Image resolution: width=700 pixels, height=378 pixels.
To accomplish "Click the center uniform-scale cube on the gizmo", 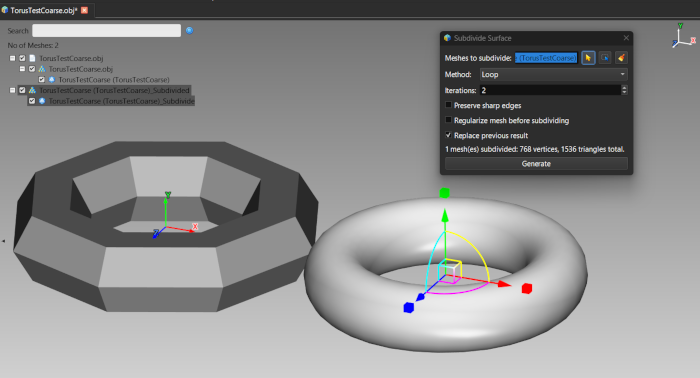I will click(x=450, y=271).
